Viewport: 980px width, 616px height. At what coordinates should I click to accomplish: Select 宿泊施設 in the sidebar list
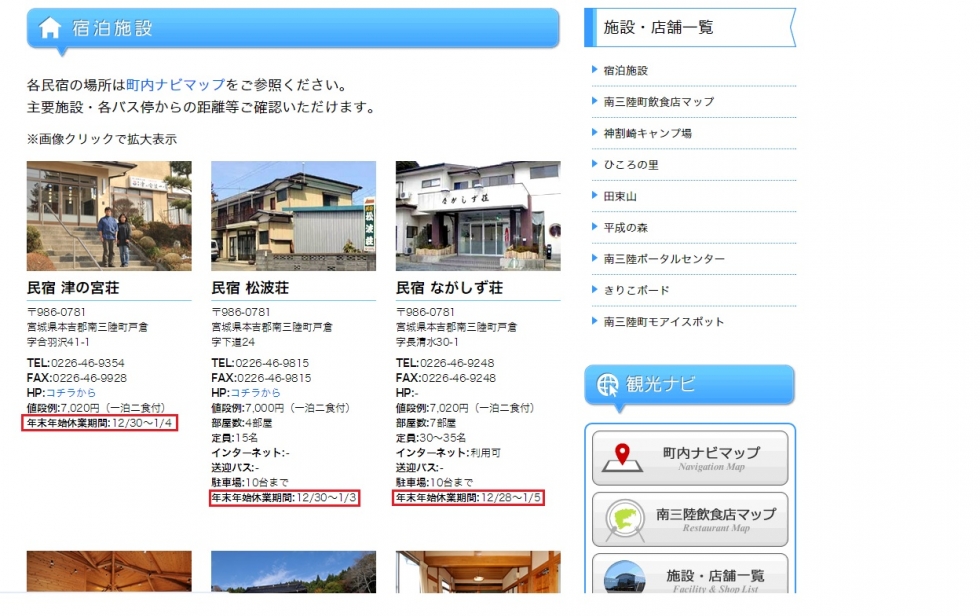pos(625,71)
